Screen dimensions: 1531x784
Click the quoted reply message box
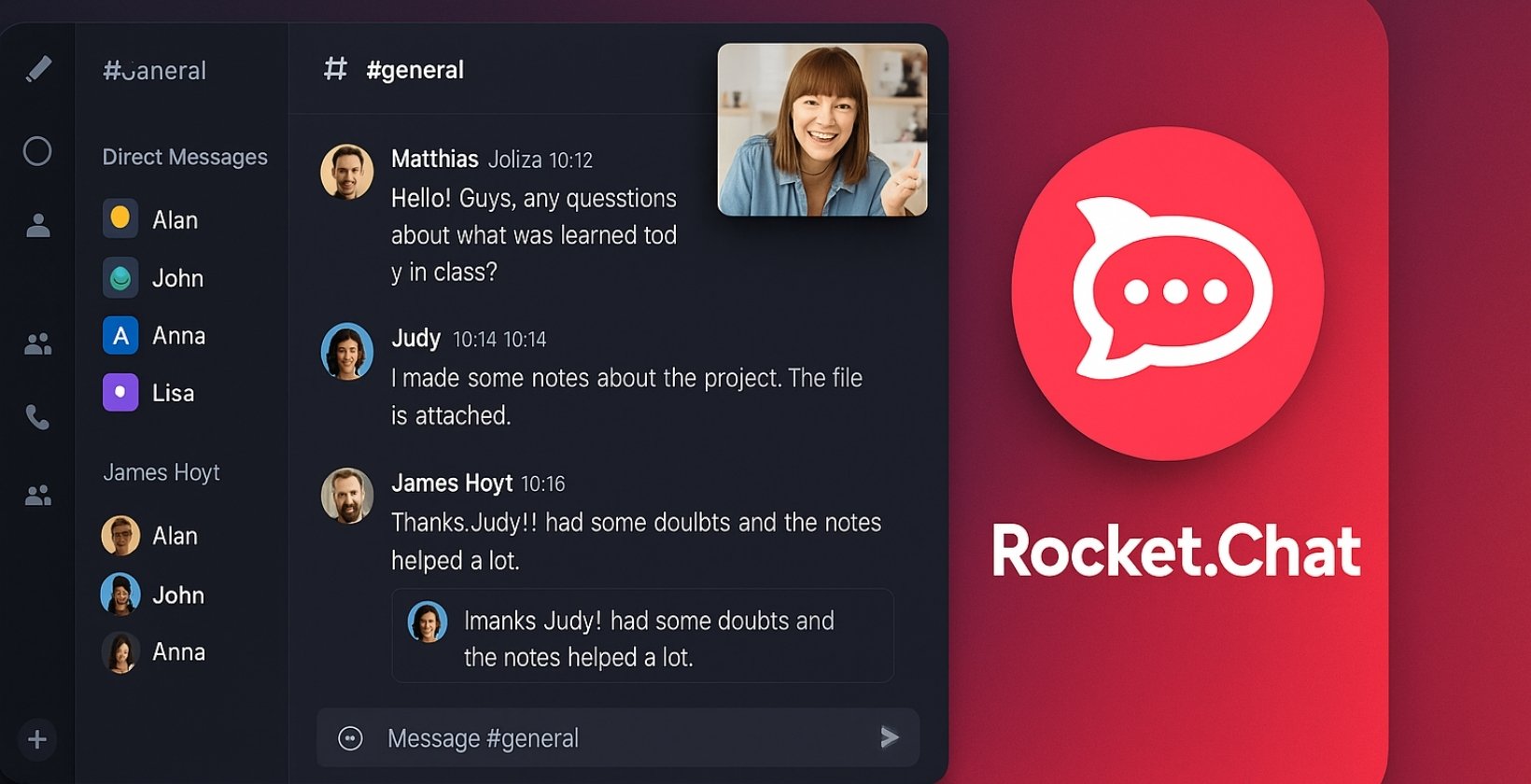642,636
